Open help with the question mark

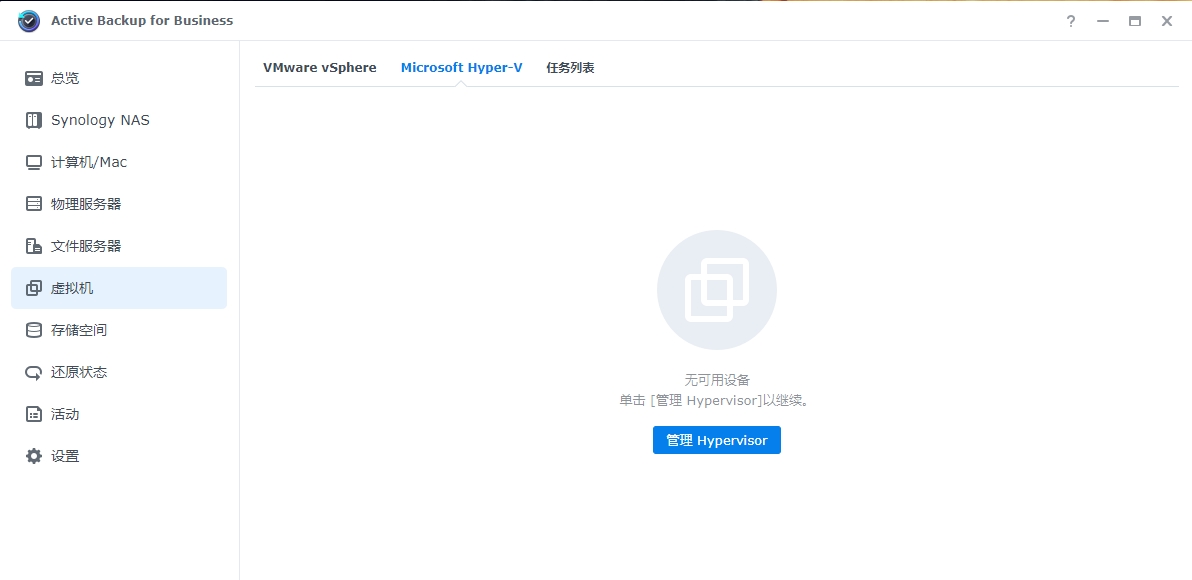click(1071, 21)
